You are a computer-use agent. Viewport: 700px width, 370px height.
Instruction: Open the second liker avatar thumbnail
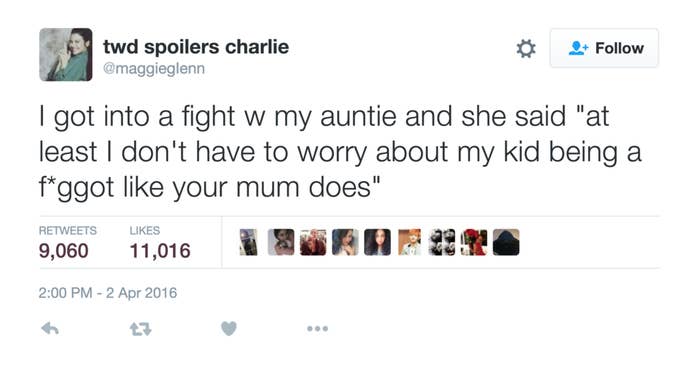point(281,242)
